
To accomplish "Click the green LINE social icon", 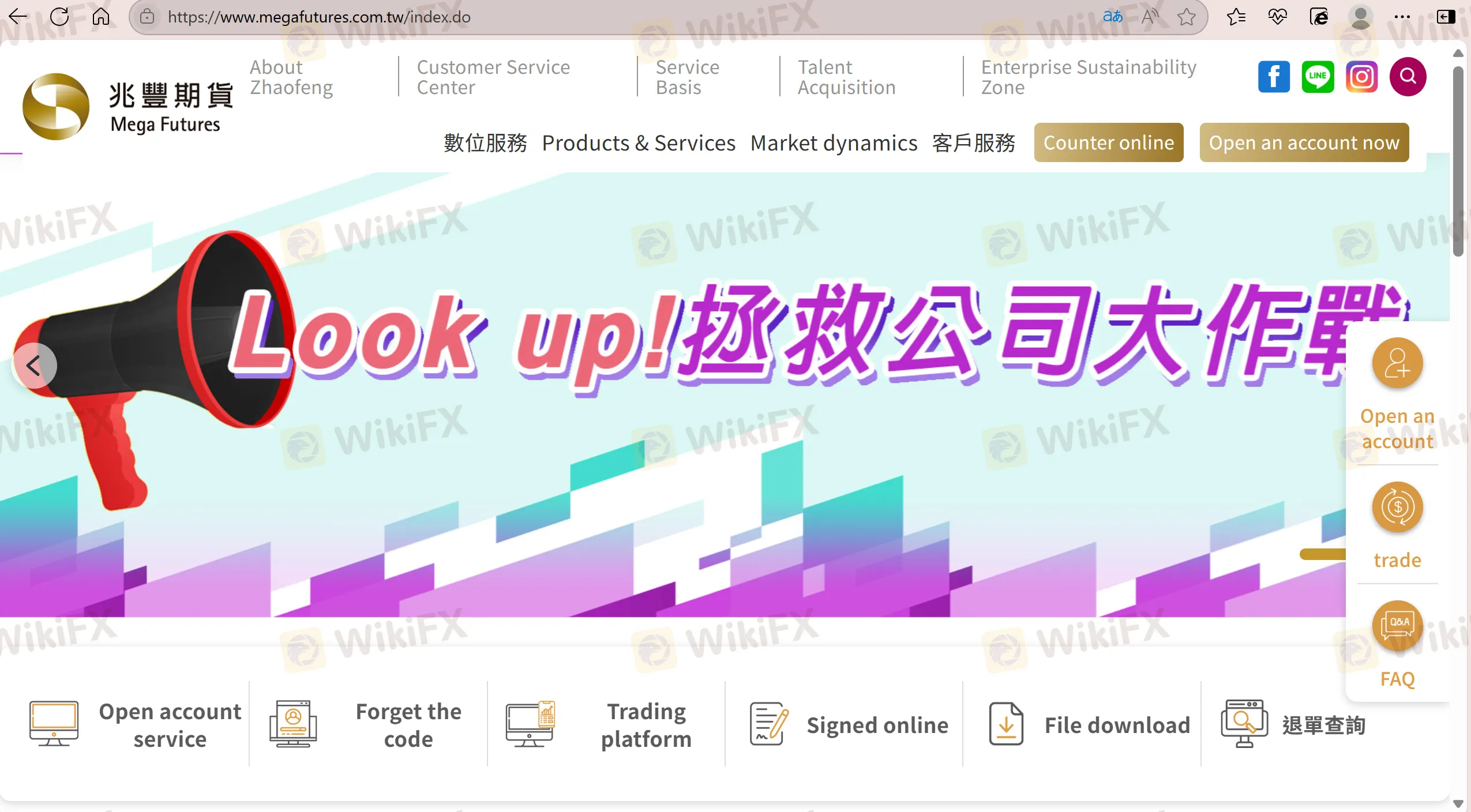I will [x=1318, y=77].
